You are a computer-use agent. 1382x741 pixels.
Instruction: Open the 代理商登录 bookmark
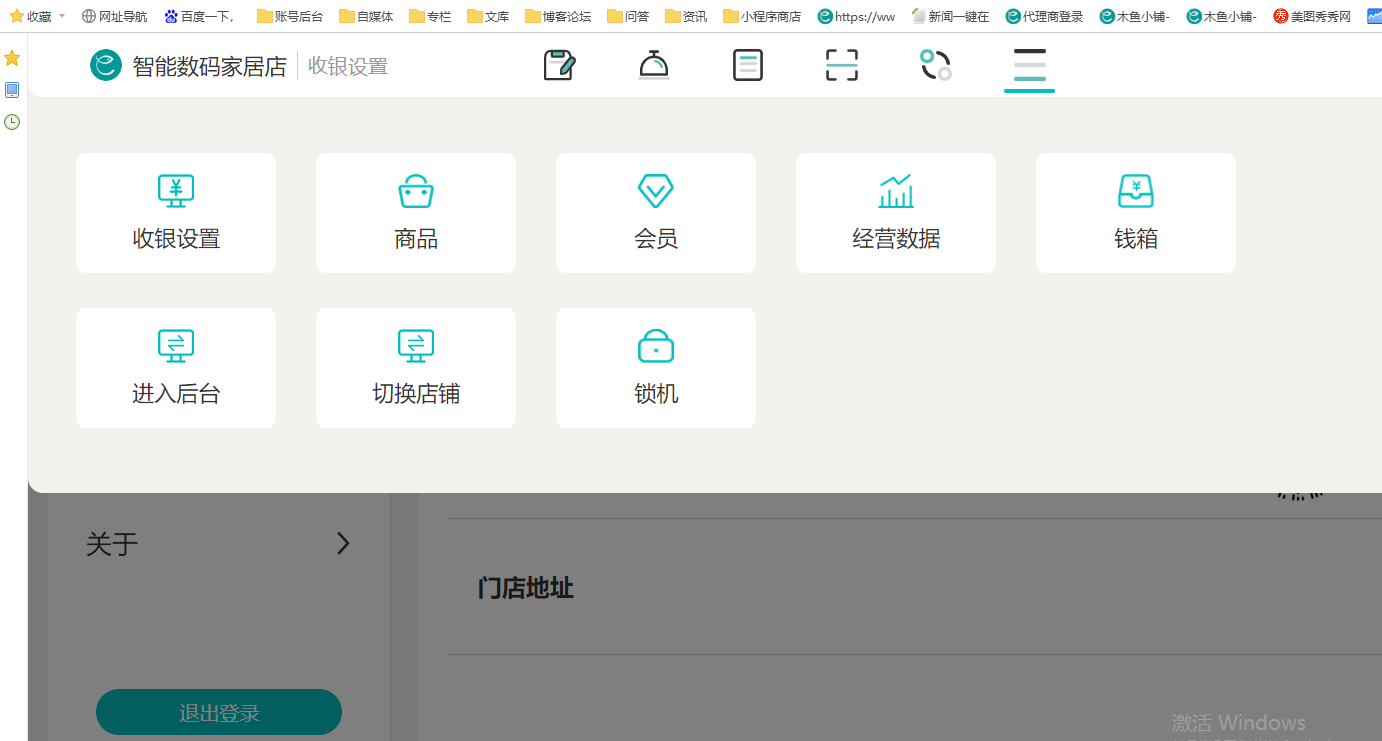point(1044,16)
